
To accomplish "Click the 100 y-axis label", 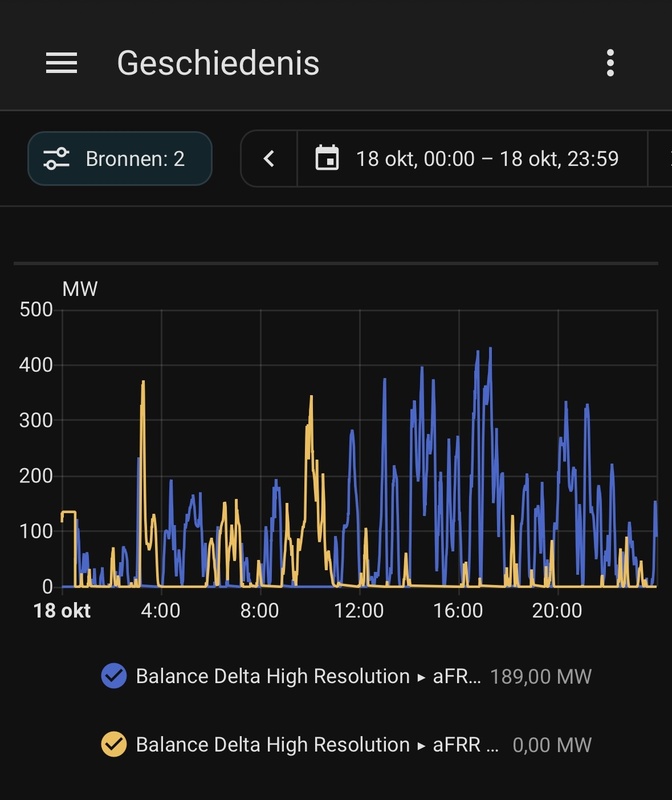I will tap(36, 532).
